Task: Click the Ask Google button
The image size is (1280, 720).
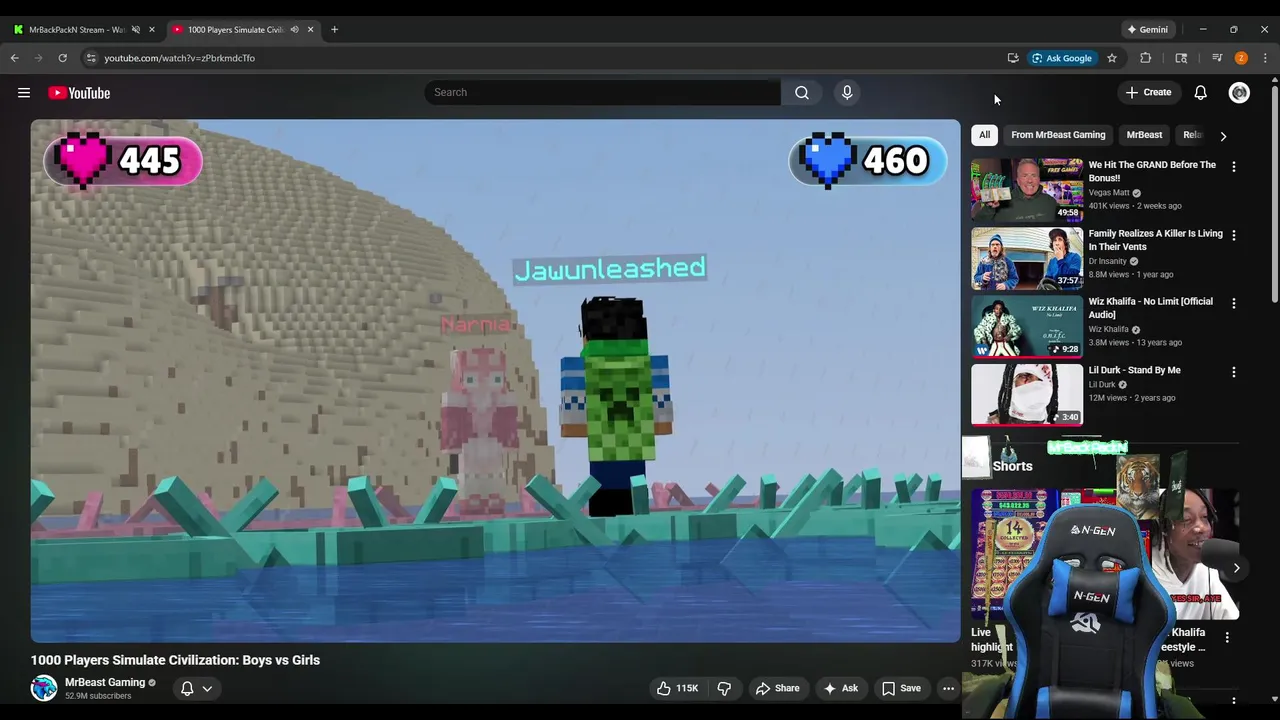Action: tap(1062, 58)
